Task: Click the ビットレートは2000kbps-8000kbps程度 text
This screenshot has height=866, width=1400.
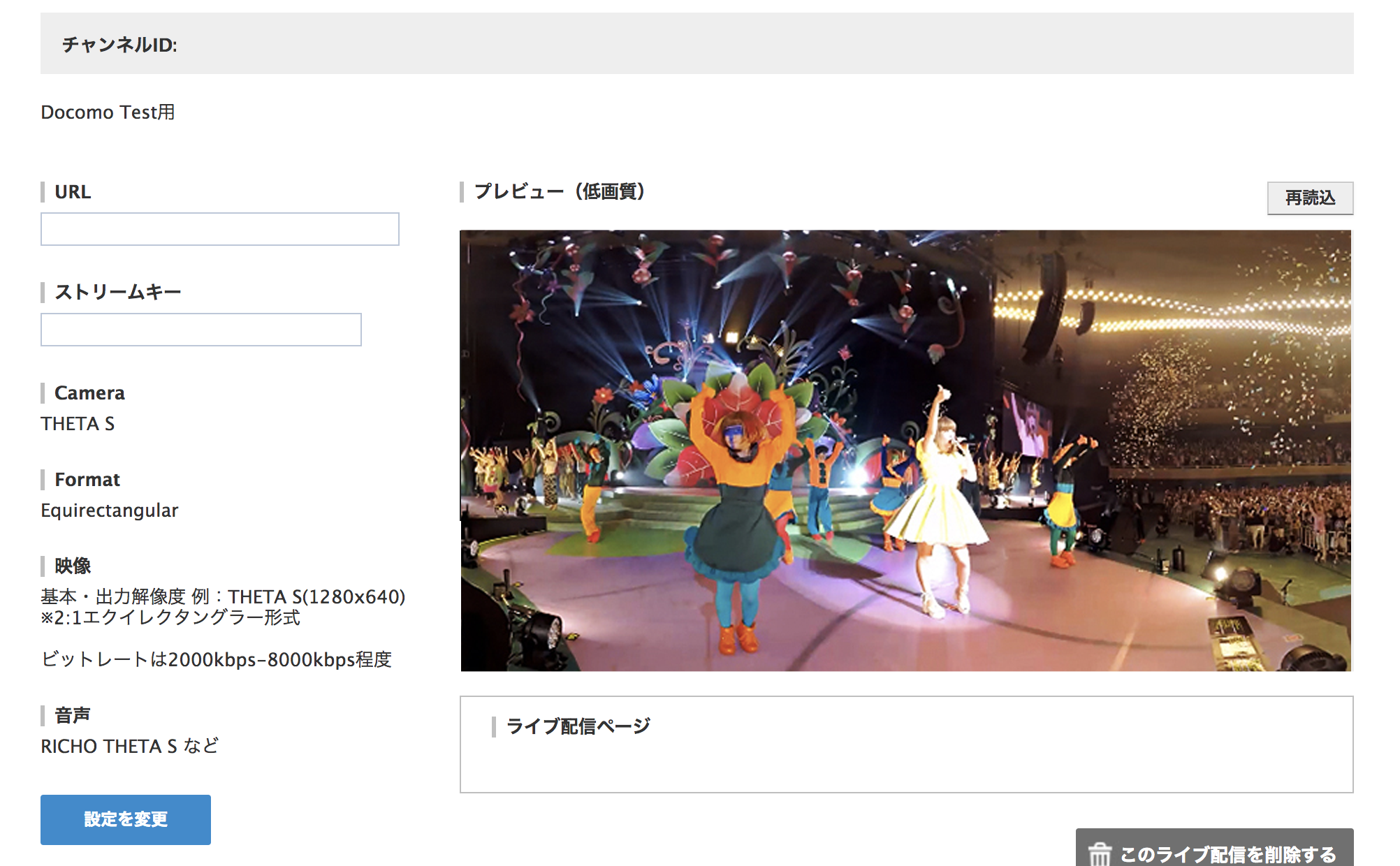Action: pyautogui.click(x=216, y=659)
